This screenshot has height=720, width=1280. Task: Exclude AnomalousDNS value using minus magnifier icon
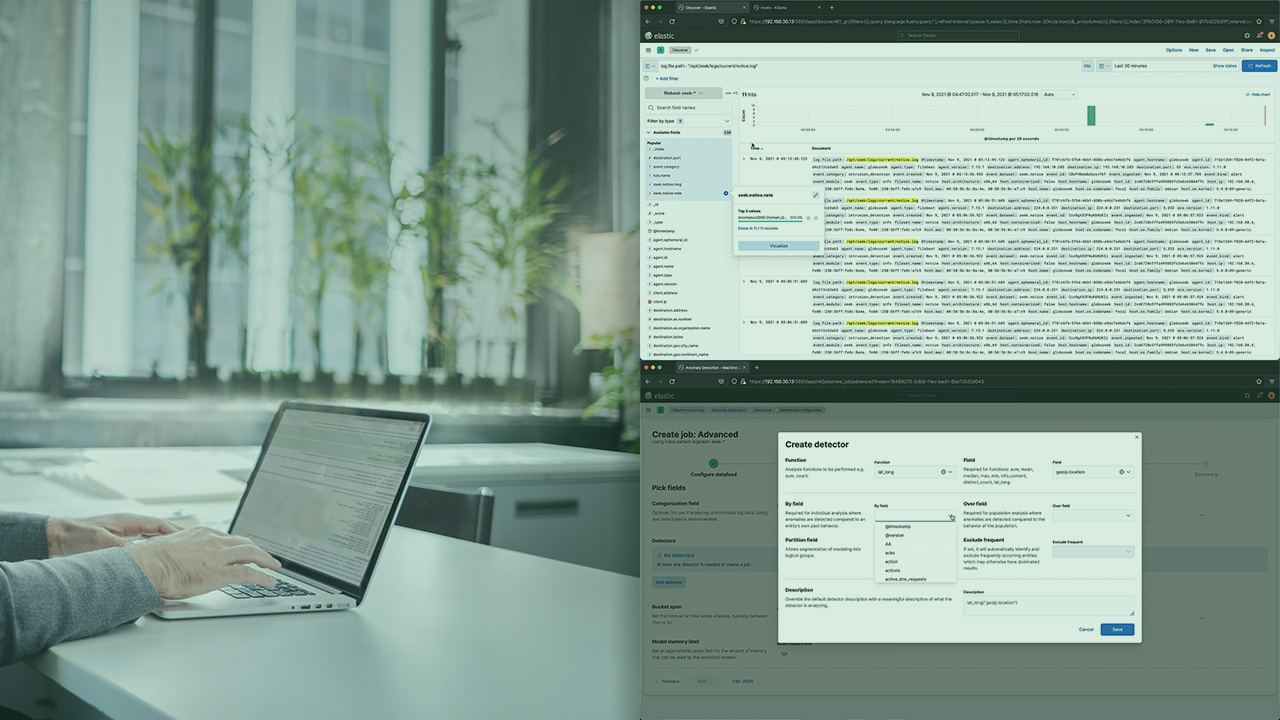coord(816,218)
